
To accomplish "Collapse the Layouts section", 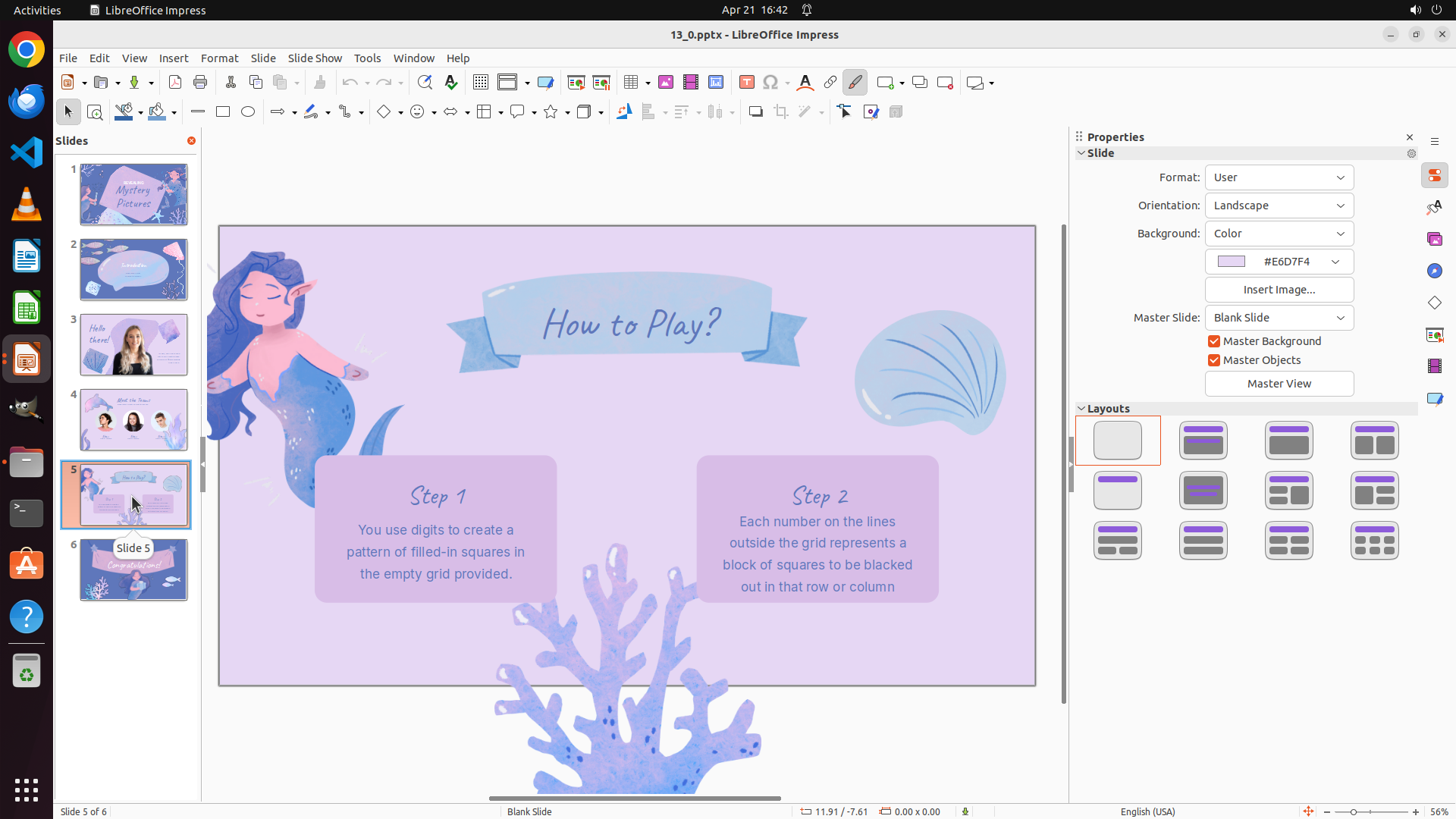I will click(x=1081, y=409).
